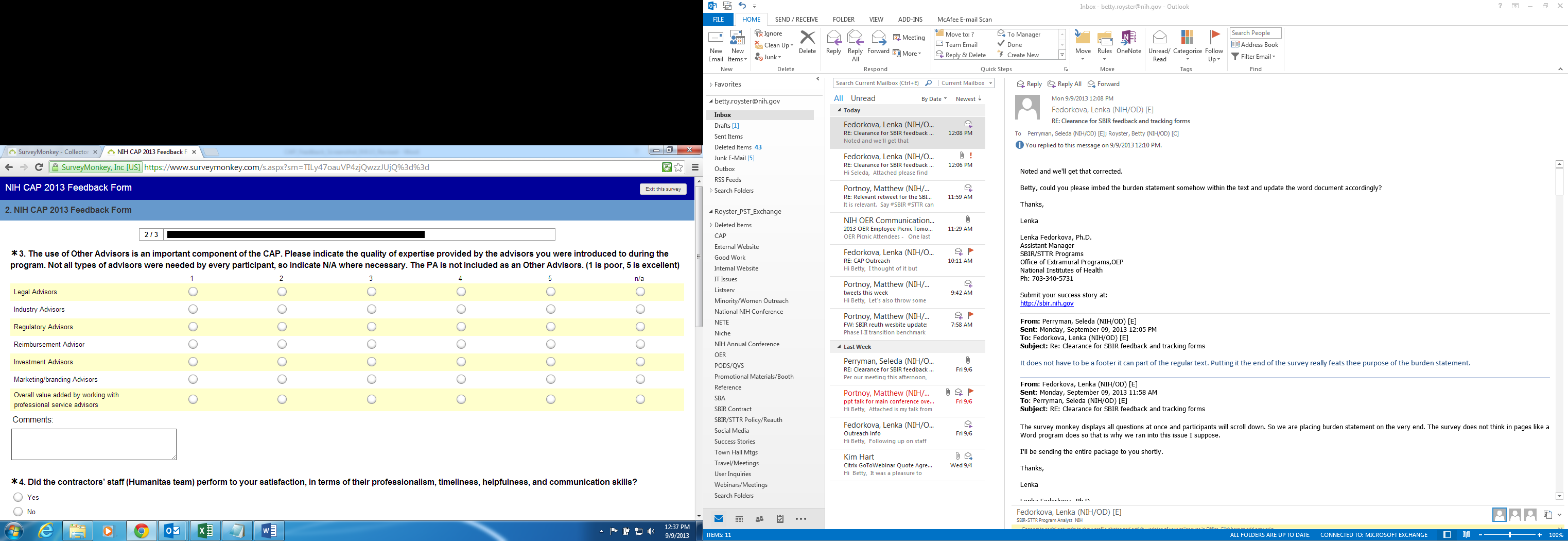Open the SEND / RECEIVE ribbon tab
The width and height of the screenshot is (1568, 541).
click(796, 20)
